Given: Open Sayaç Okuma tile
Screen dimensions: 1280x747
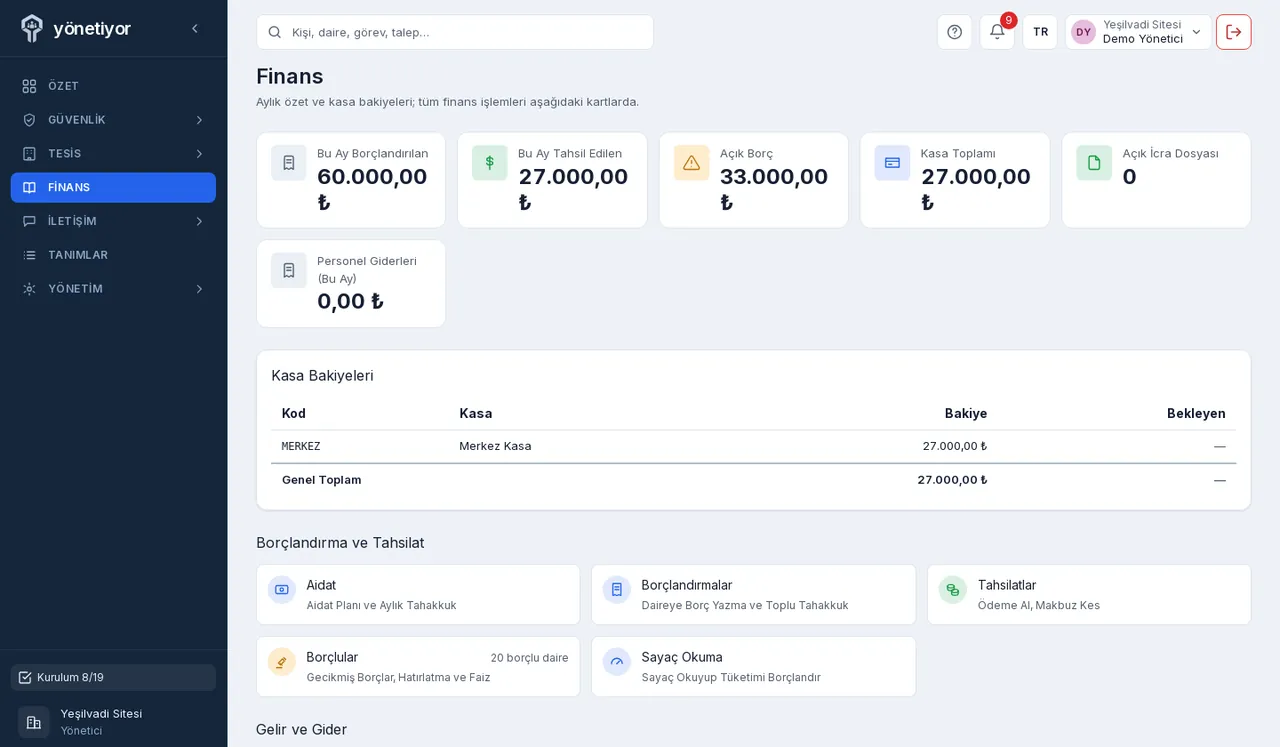Looking at the screenshot, I should pyautogui.click(x=753, y=667).
